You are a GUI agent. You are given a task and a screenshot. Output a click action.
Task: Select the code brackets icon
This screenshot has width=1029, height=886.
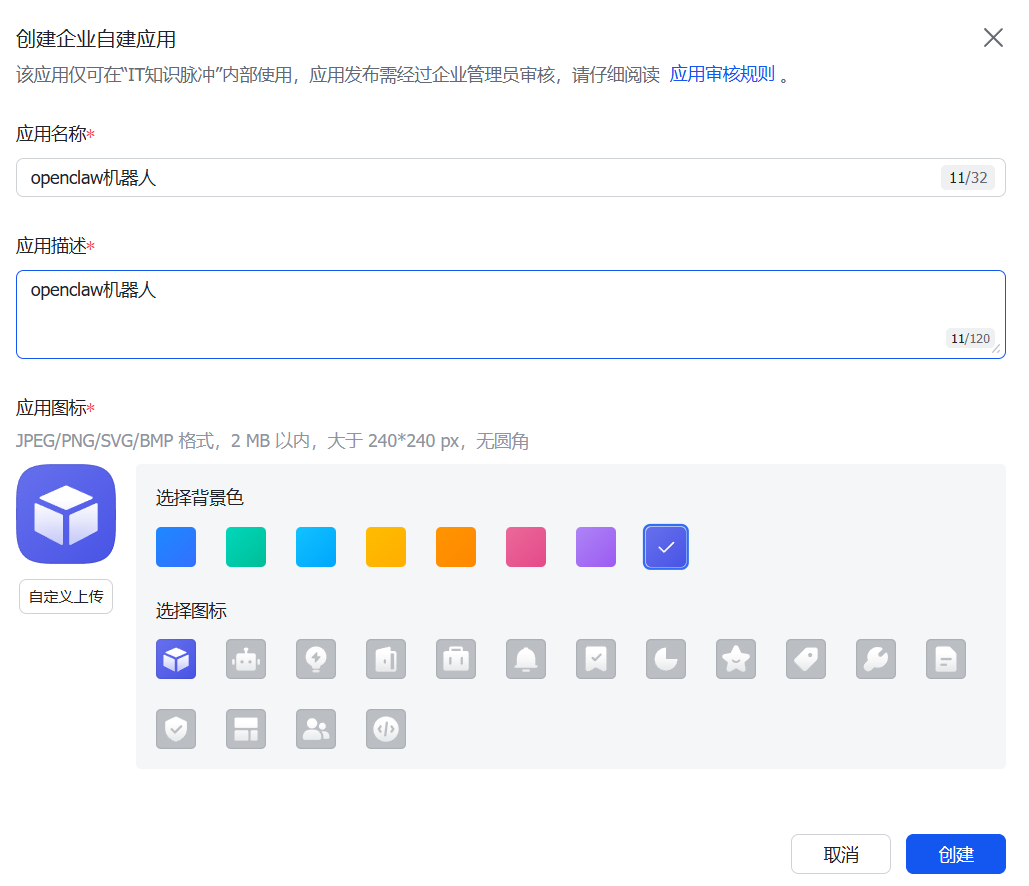click(385, 729)
